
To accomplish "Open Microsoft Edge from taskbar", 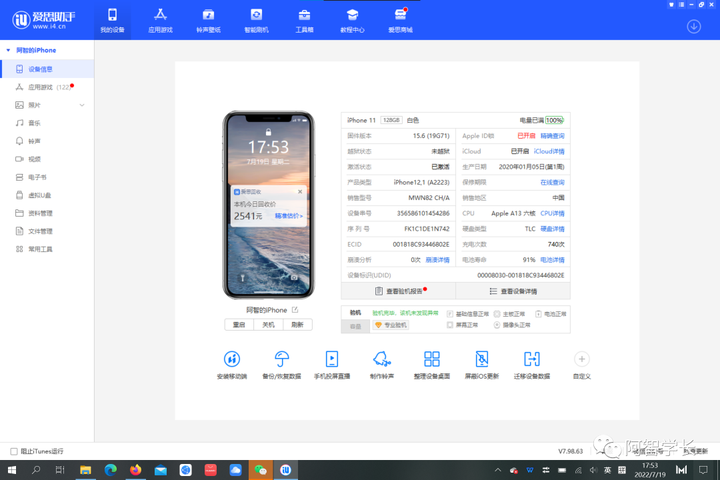I will click(110, 470).
